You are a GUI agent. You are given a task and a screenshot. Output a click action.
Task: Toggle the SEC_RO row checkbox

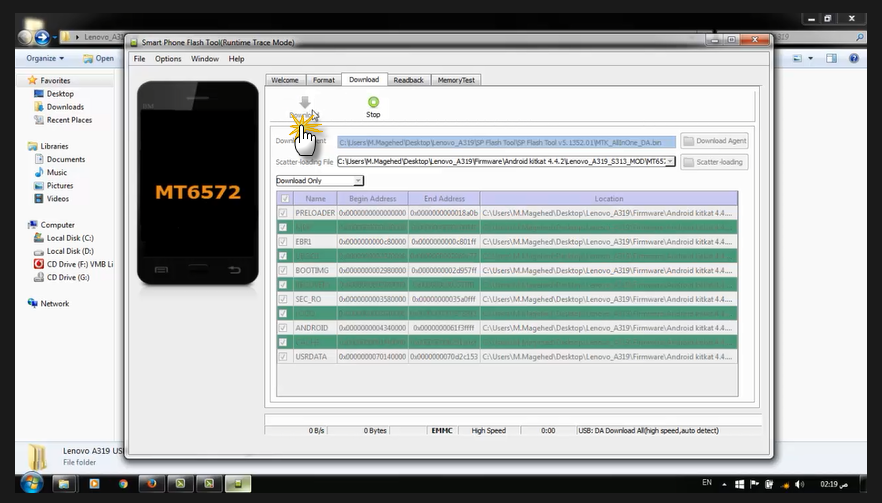click(x=283, y=299)
